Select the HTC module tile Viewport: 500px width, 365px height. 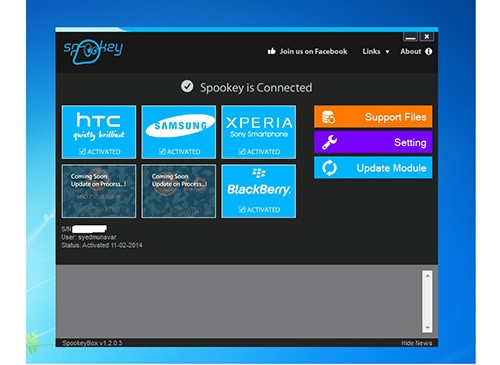coord(99,132)
